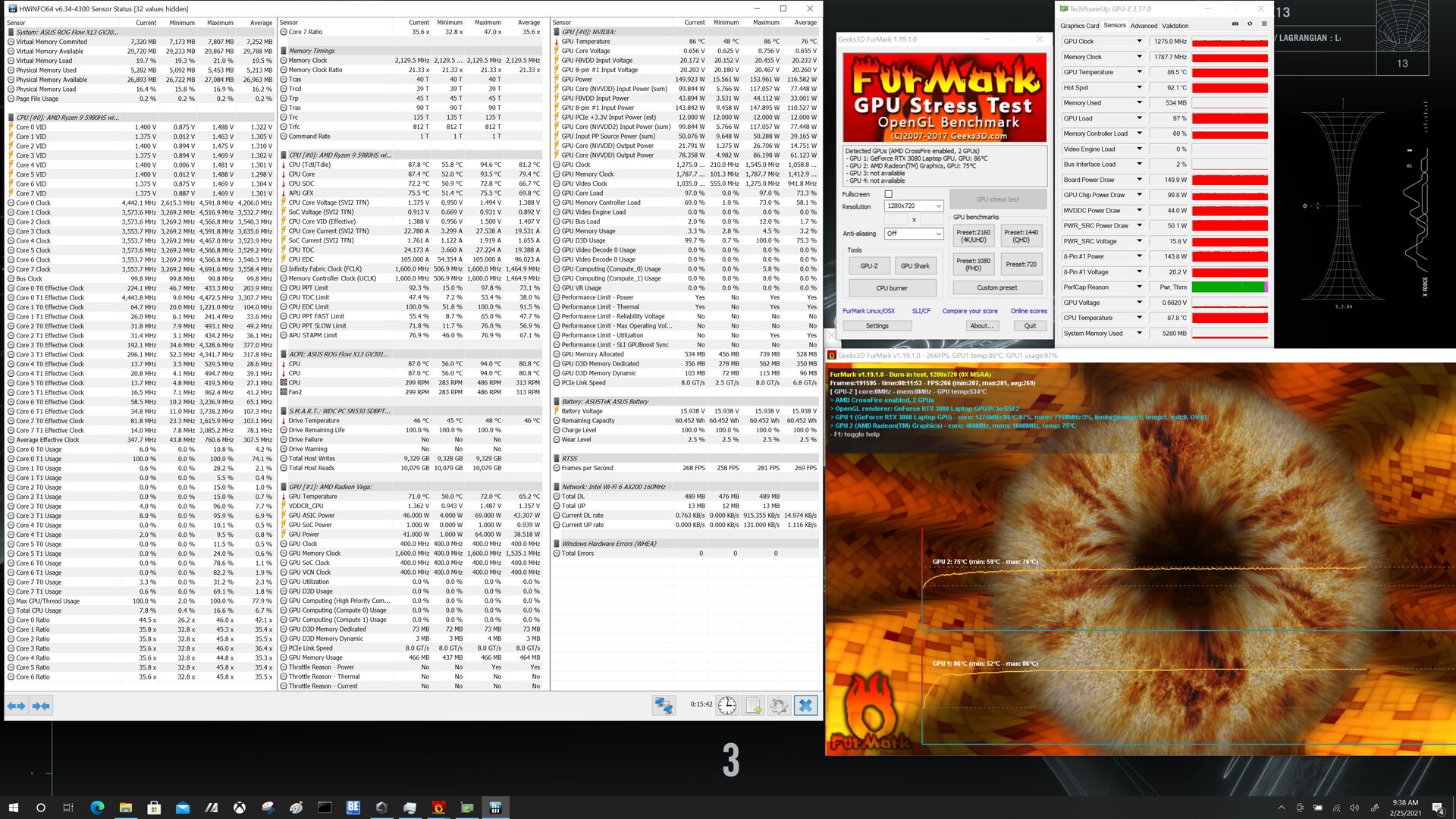
Task: Switch to GPU-Z Validation tab
Action: 1175,26
